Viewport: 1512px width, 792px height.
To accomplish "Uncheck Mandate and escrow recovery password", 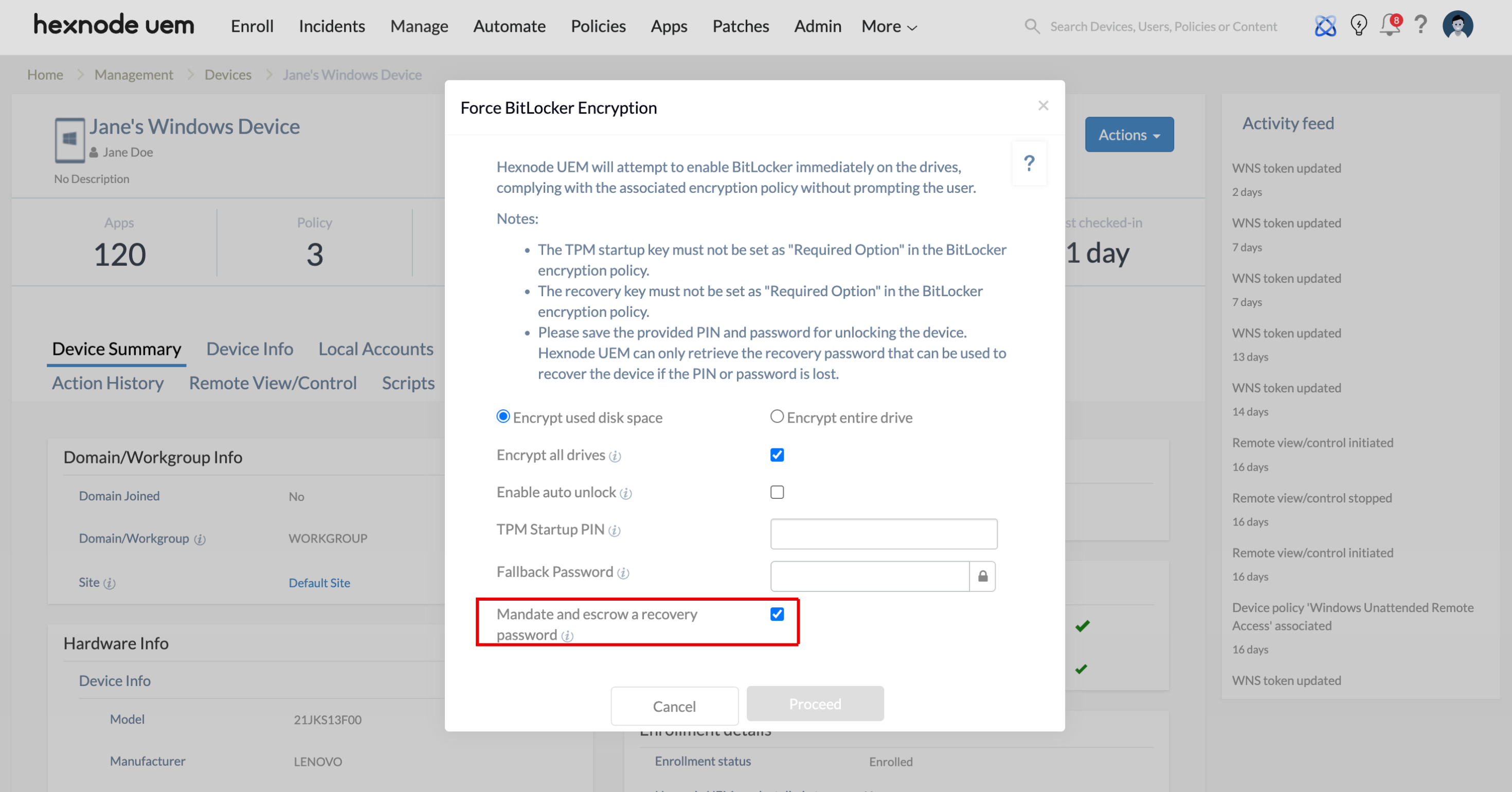I will 777,614.
